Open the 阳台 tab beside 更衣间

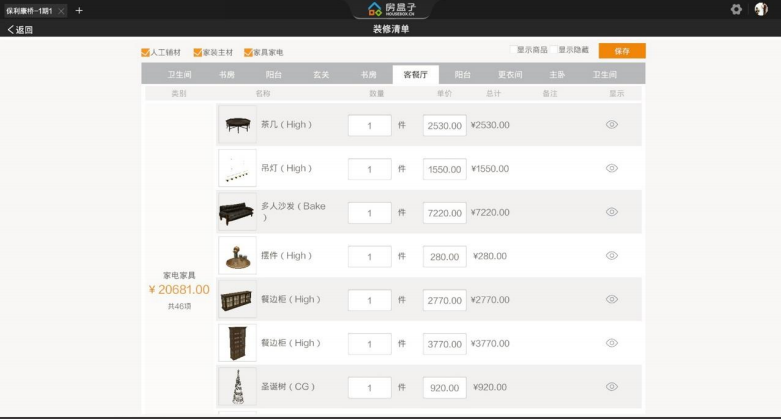pyautogui.click(x=463, y=75)
